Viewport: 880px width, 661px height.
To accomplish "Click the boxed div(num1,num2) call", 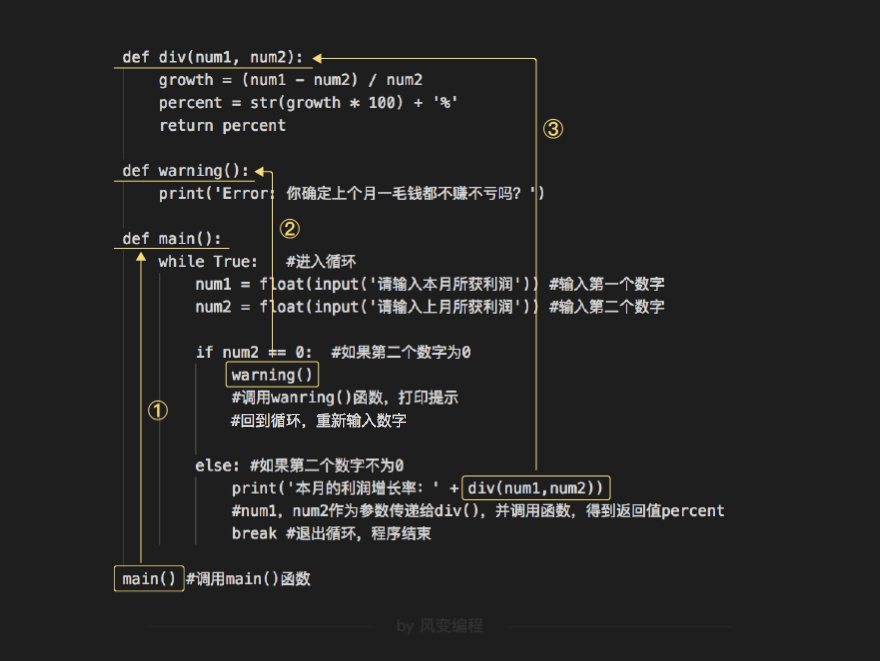I will (x=535, y=488).
